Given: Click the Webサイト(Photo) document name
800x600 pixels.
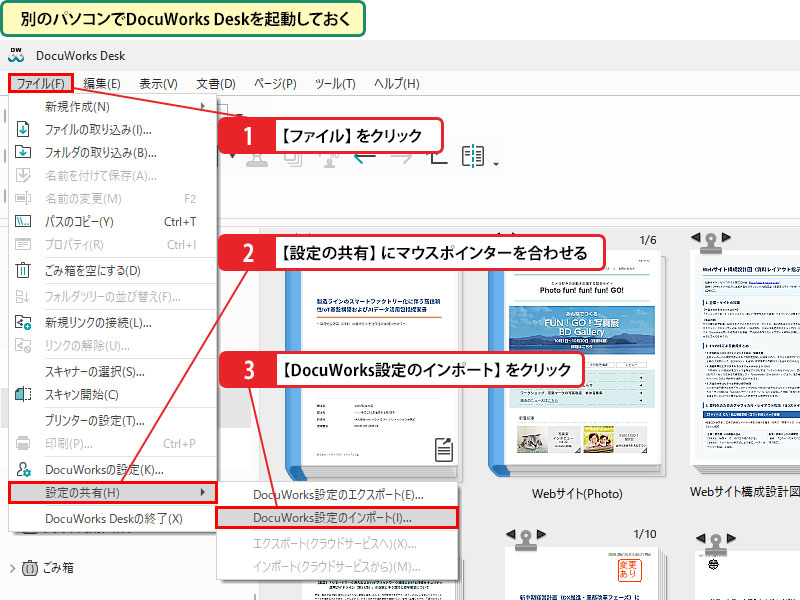Looking at the screenshot, I should coord(577,493).
